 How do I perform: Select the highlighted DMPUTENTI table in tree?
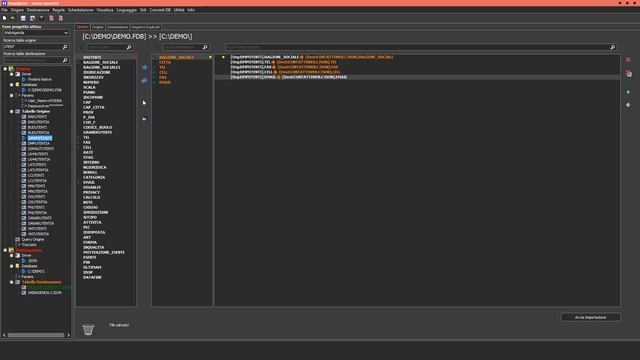(40, 138)
